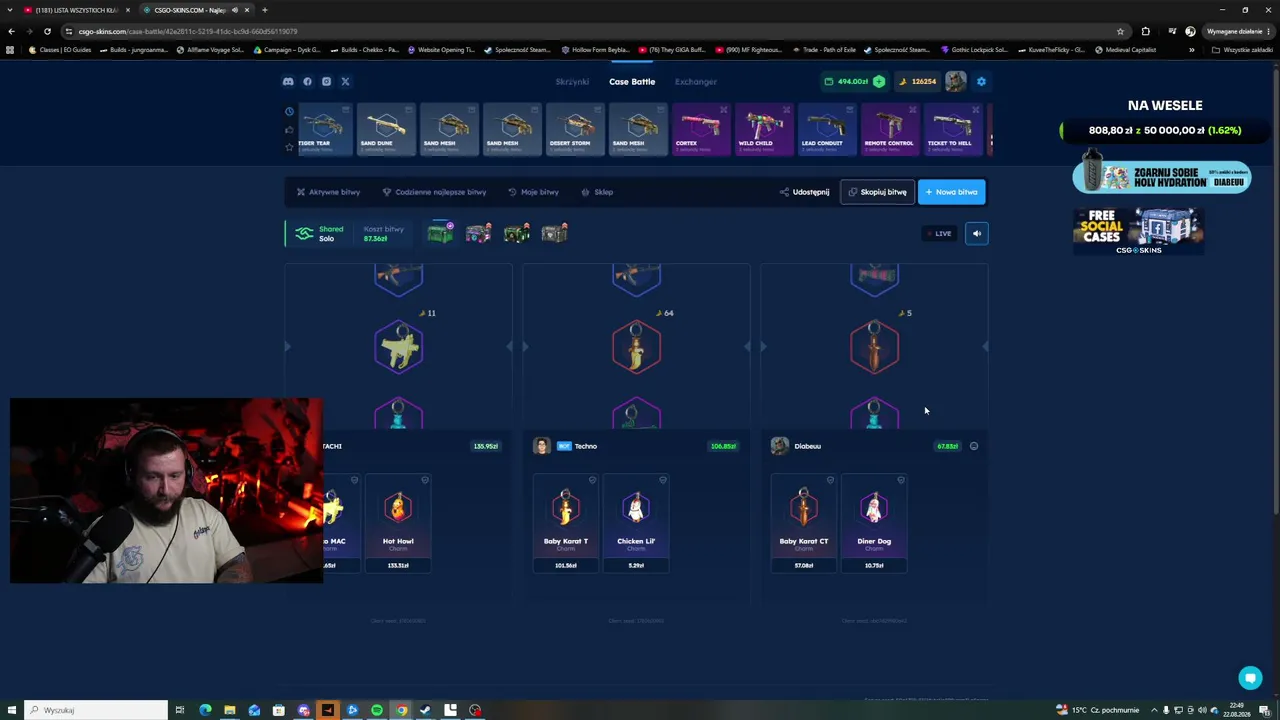
Task: Select the Ticket to Hell drop
Action: 953,130
